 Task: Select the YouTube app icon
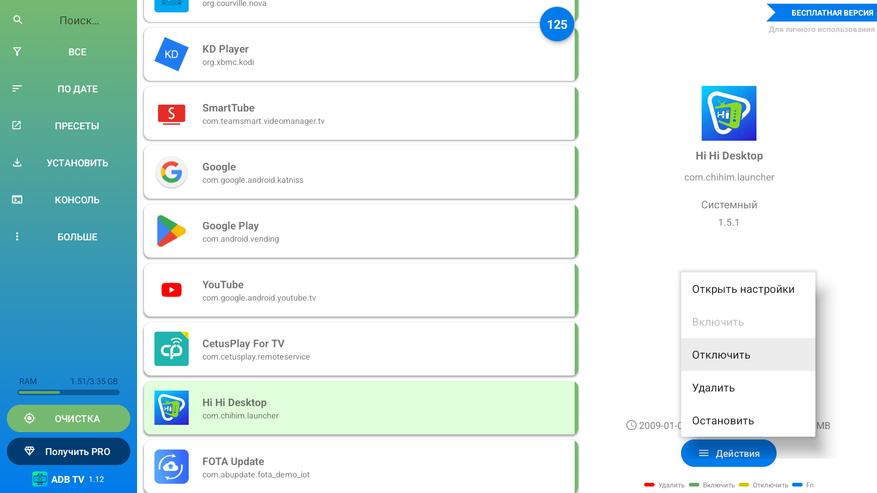point(171,290)
